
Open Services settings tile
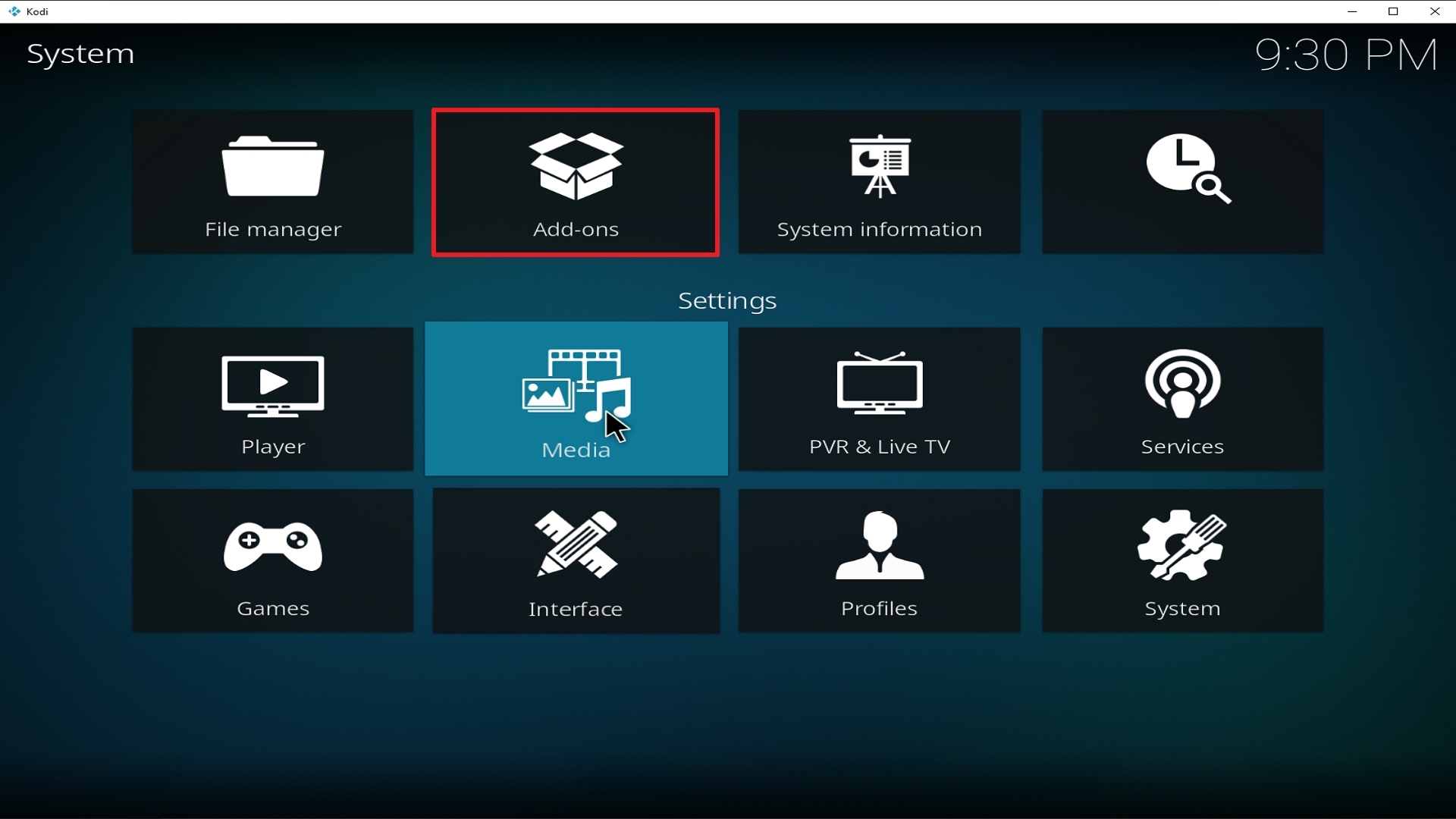(x=1183, y=399)
